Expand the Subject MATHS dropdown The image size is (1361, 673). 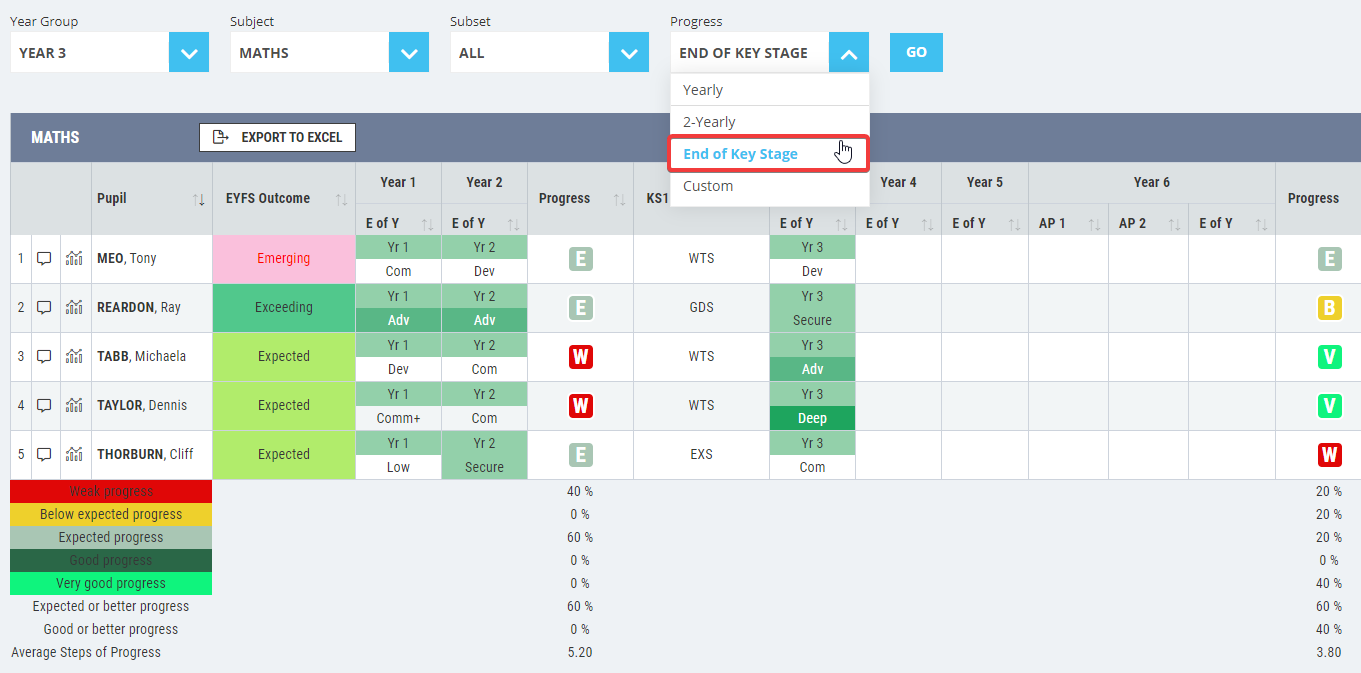(409, 53)
